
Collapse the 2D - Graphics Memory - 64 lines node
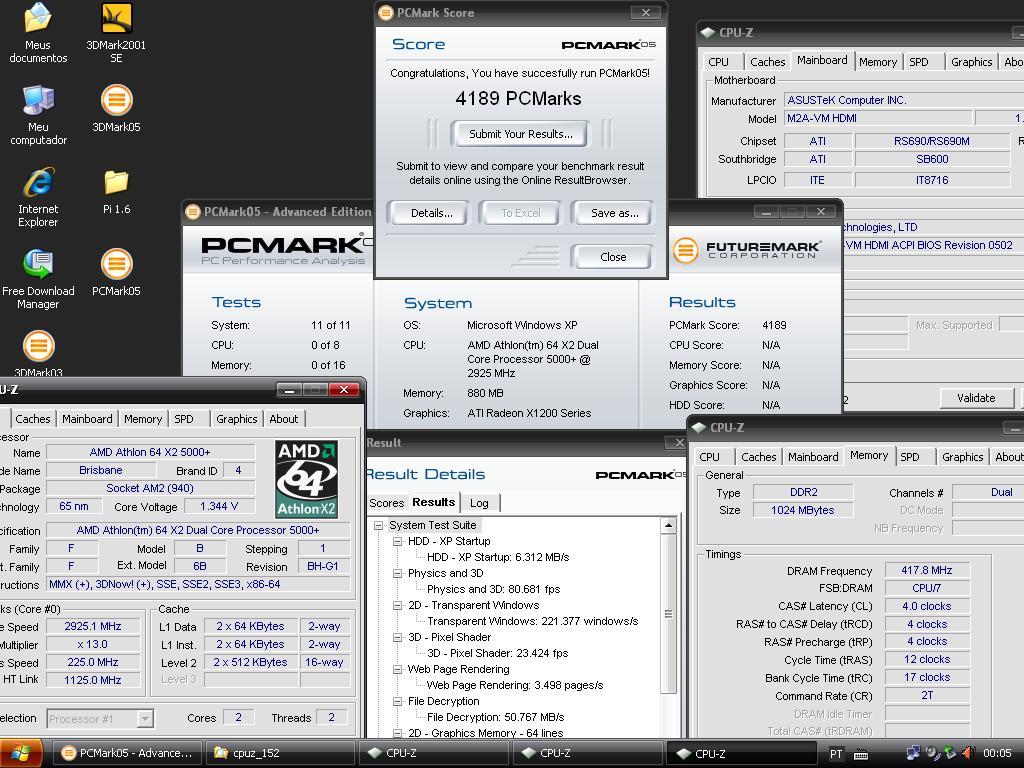pos(397,733)
